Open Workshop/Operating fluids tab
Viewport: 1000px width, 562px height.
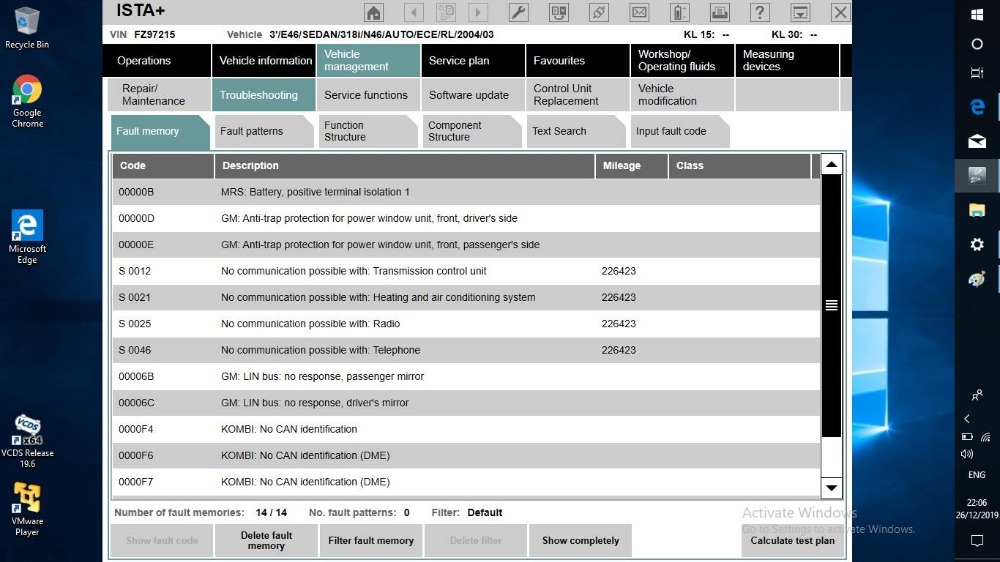click(682, 61)
